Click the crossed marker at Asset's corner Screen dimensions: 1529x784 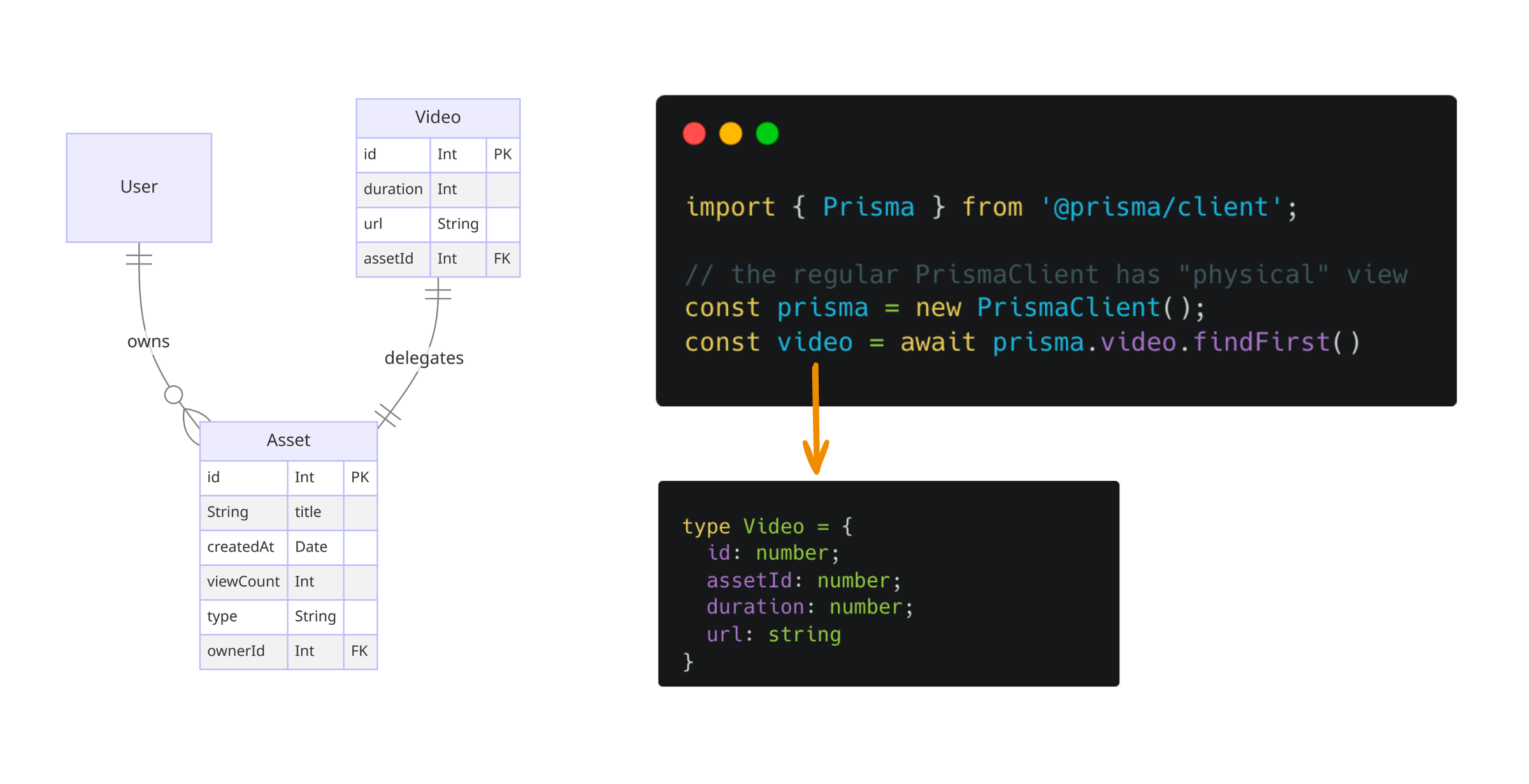click(x=388, y=416)
